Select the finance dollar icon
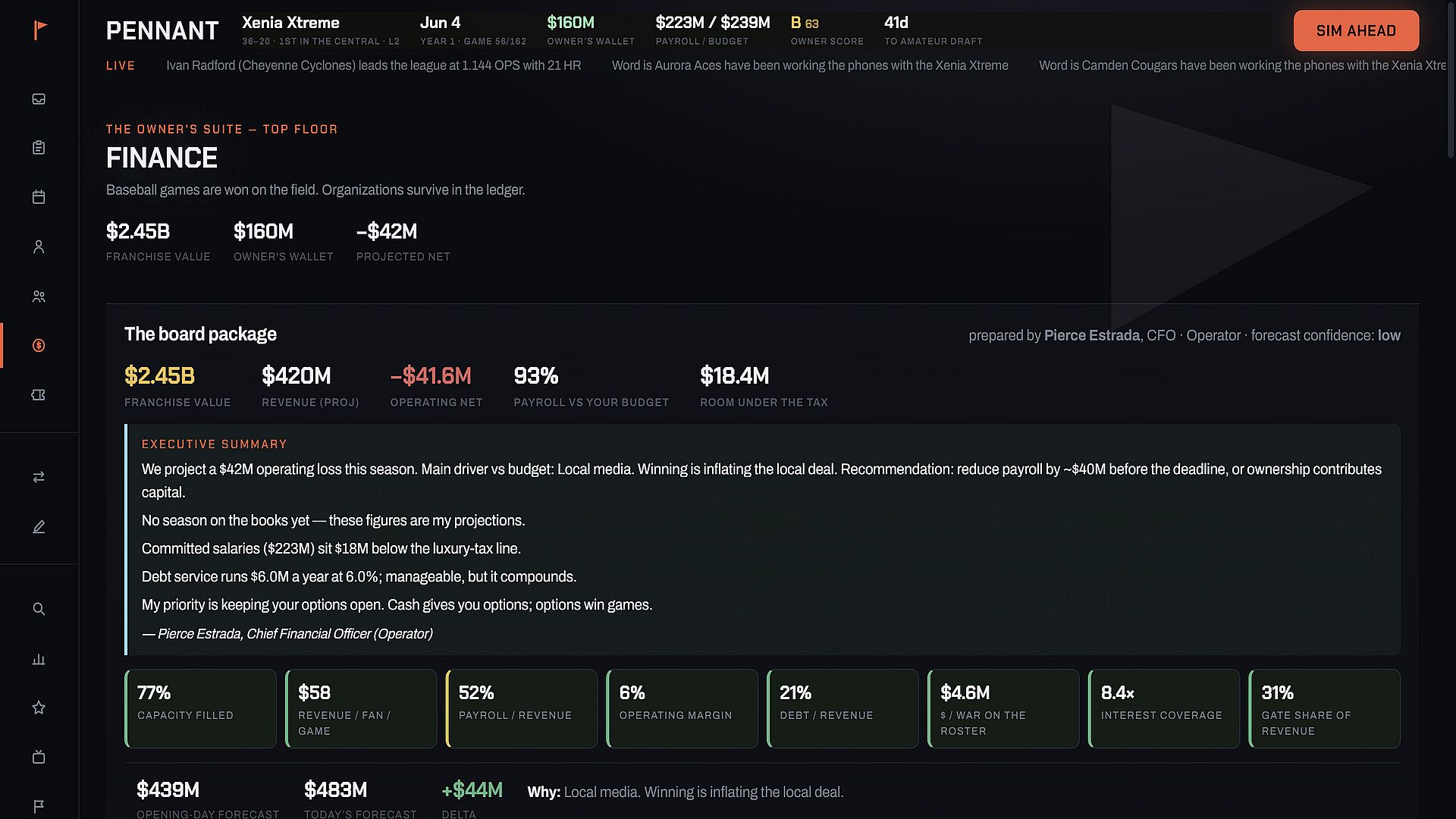The height and width of the screenshot is (819, 1456). 39,346
